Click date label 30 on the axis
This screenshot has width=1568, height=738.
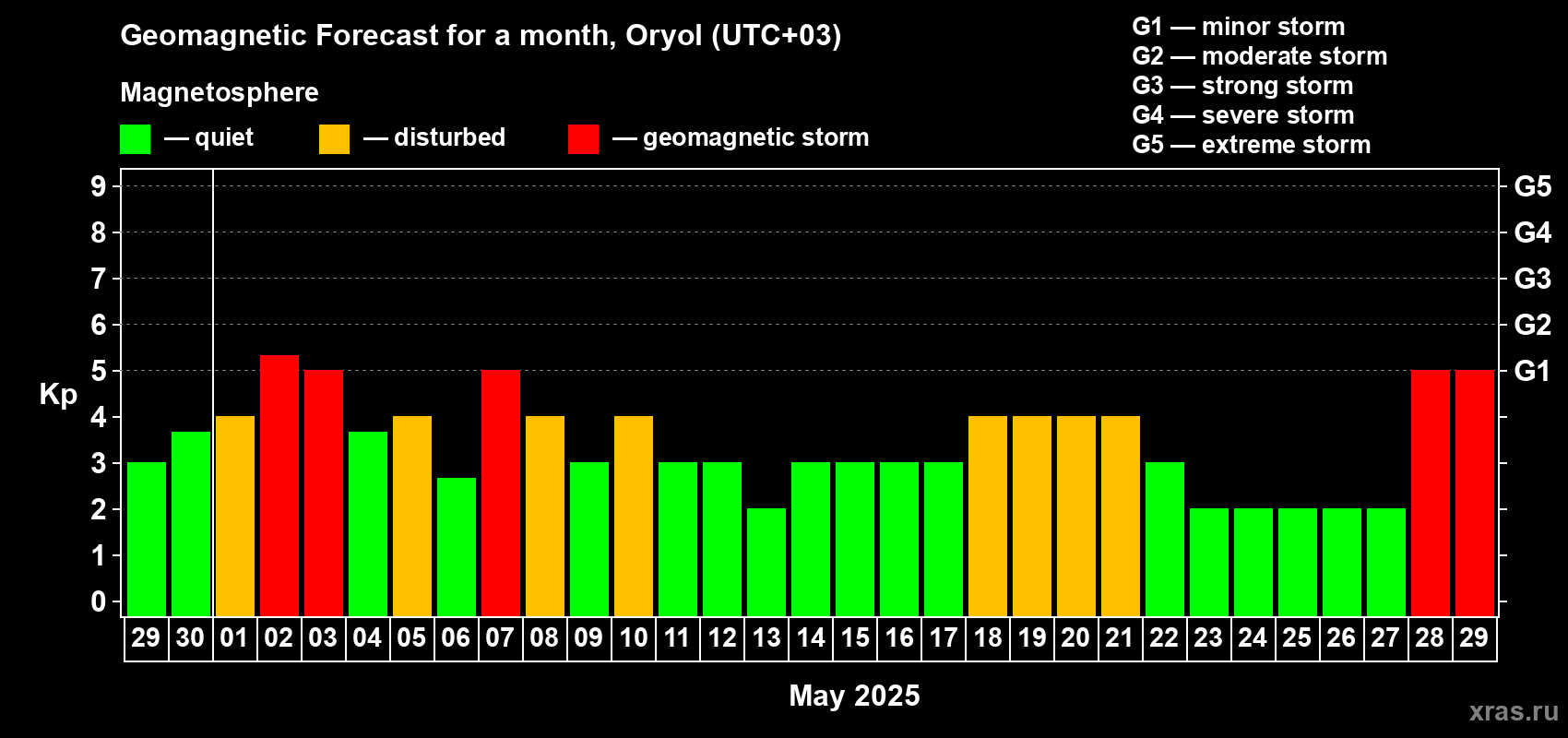190,638
